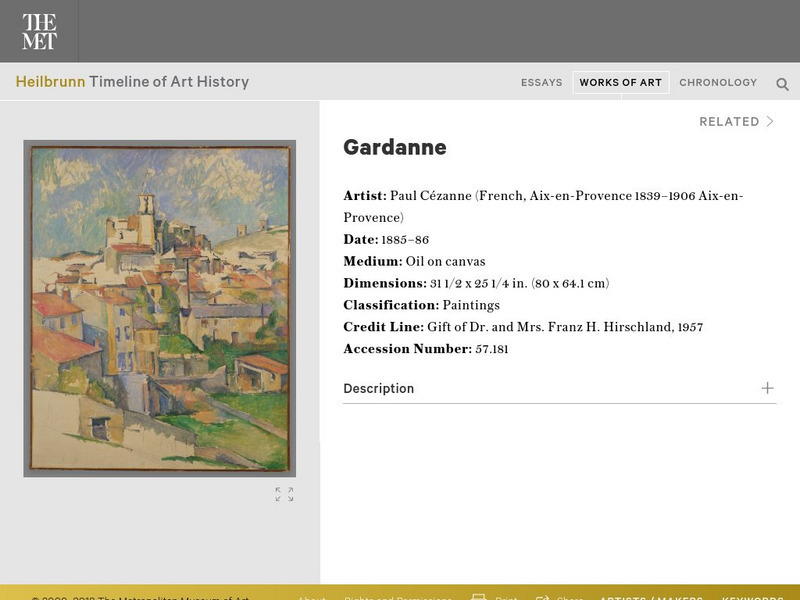Click the Share icon in footer
Screen dimensions: 800x600
click(x=545, y=598)
